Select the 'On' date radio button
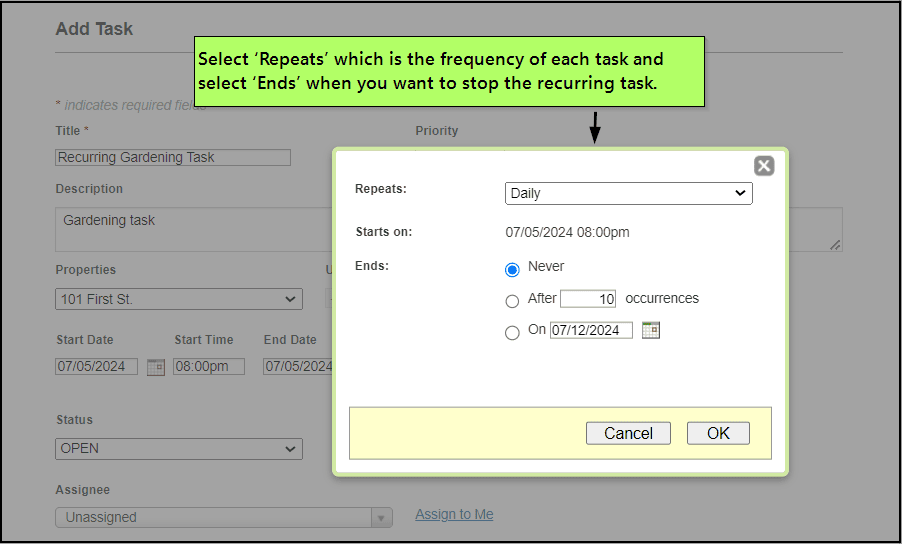Image resolution: width=902 pixels, height=544 pixels. click(512, 333)
